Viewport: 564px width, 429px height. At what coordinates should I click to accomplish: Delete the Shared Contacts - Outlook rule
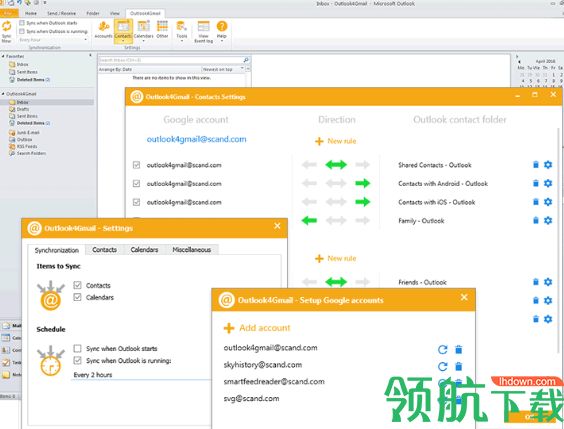coord(536,165)
